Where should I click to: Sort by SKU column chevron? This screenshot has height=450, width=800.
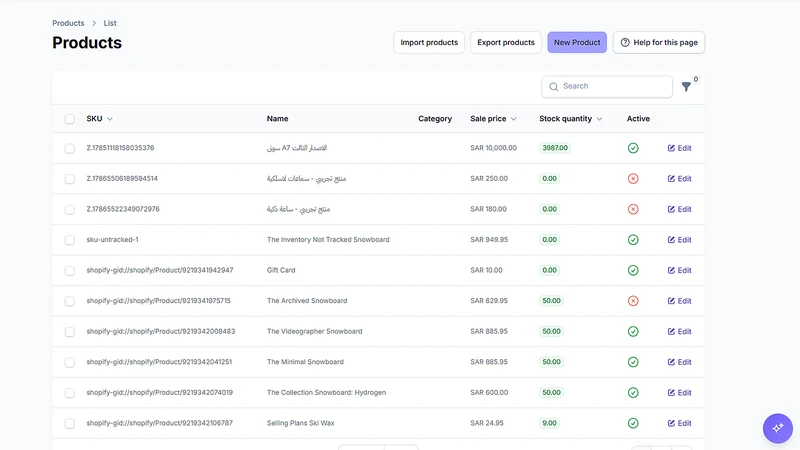pyautogui.click(x=110, y=119)
